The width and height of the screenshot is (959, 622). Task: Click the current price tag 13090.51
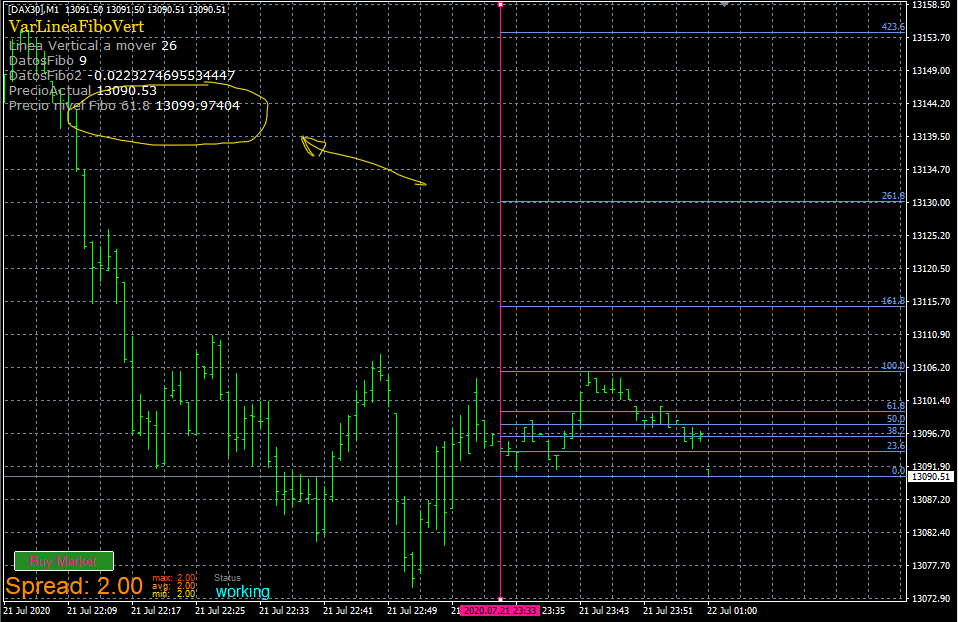point(930,476)
